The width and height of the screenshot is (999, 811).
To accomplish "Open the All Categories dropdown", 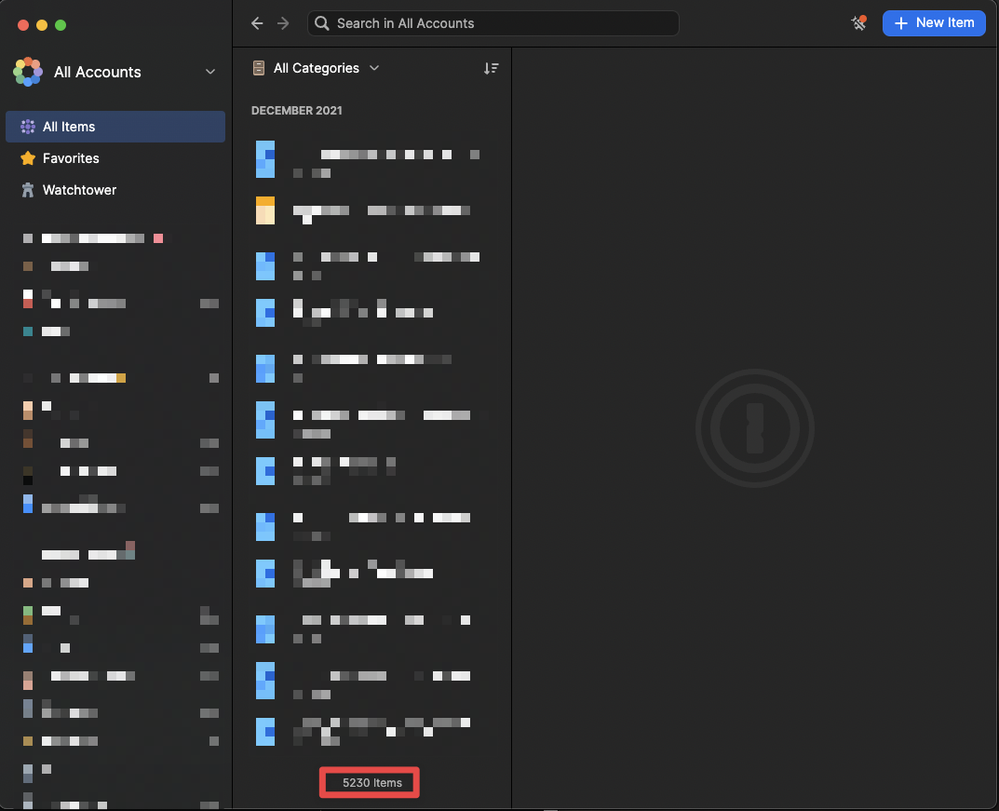I will tap(326, 68).
